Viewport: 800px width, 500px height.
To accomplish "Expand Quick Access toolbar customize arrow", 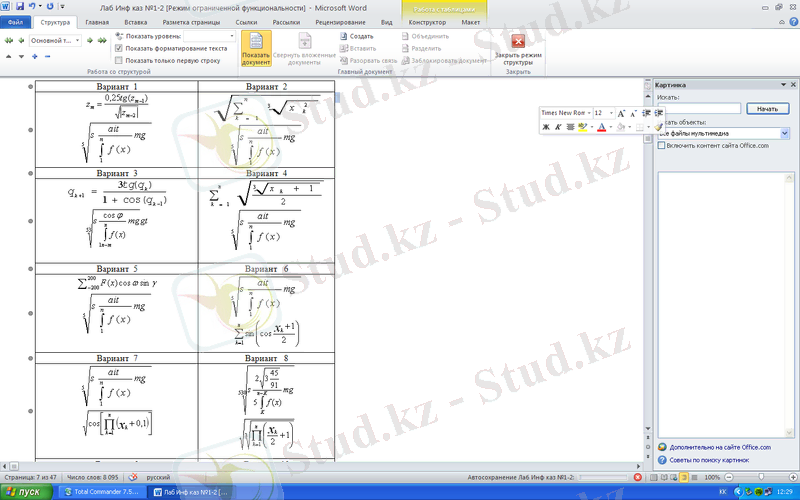I will click(63, 7).
